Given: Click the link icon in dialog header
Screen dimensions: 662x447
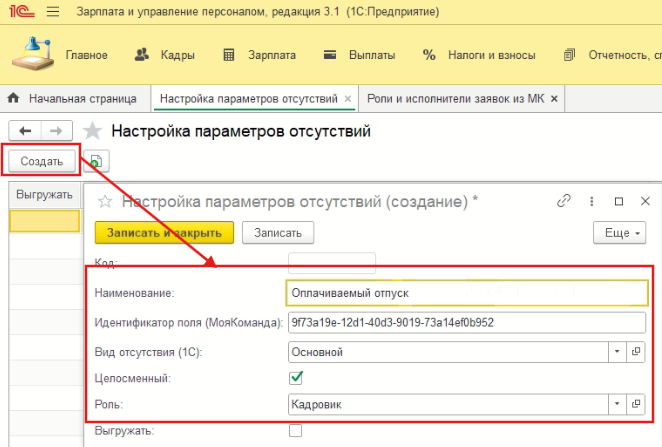Looking at the screenshot, I should tap(565, 201).
